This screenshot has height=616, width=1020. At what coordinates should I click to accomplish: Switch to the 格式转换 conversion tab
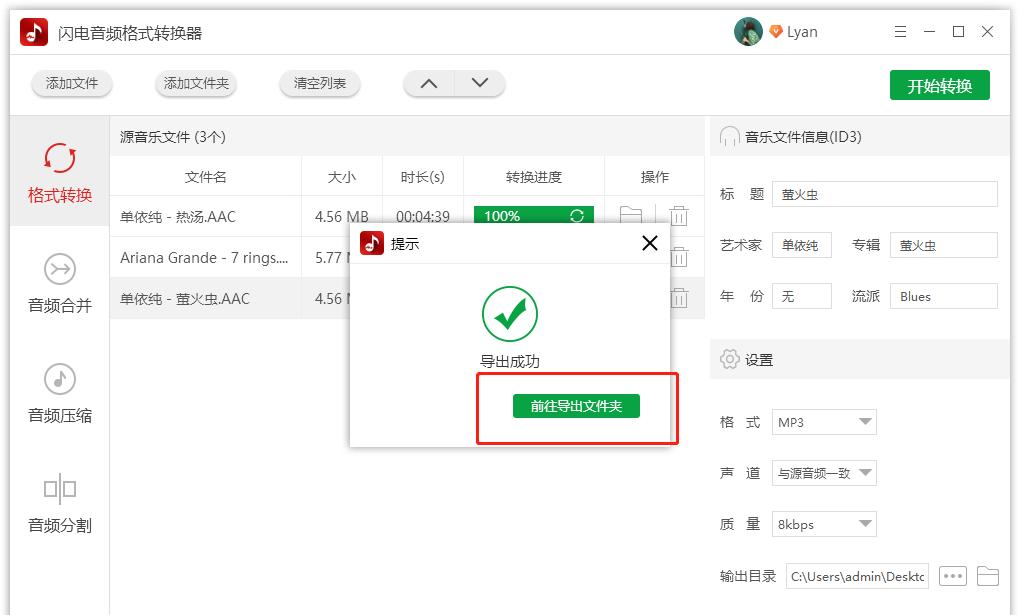tap(59, 175)
